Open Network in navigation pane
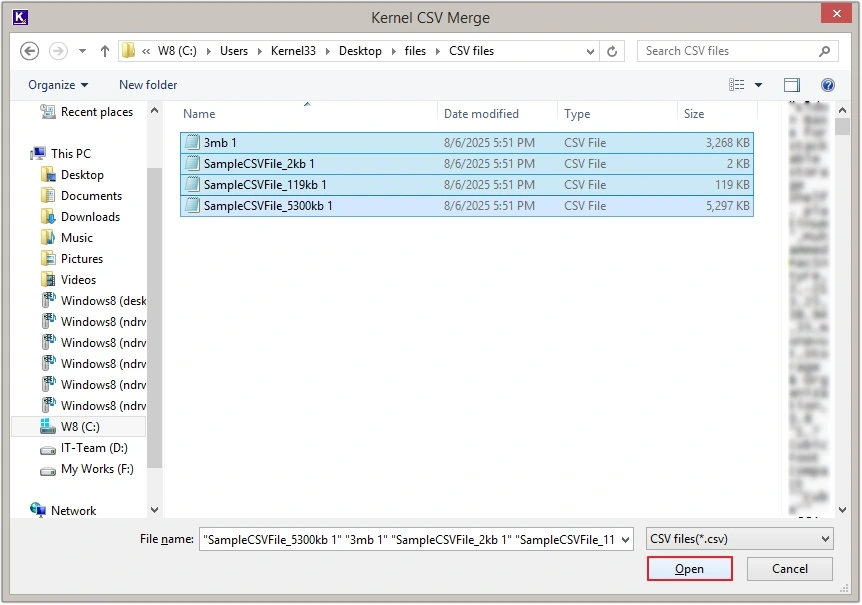 pyautogui.click(x=63, y=511)
